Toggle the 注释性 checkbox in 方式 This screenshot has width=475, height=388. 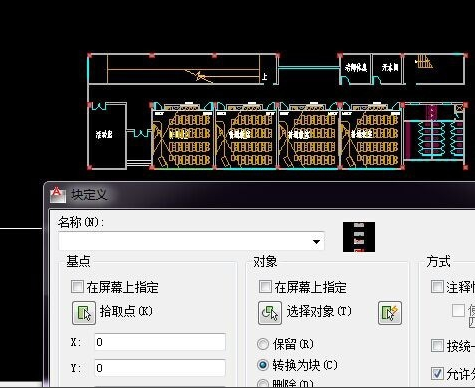[x=437, y=287]
